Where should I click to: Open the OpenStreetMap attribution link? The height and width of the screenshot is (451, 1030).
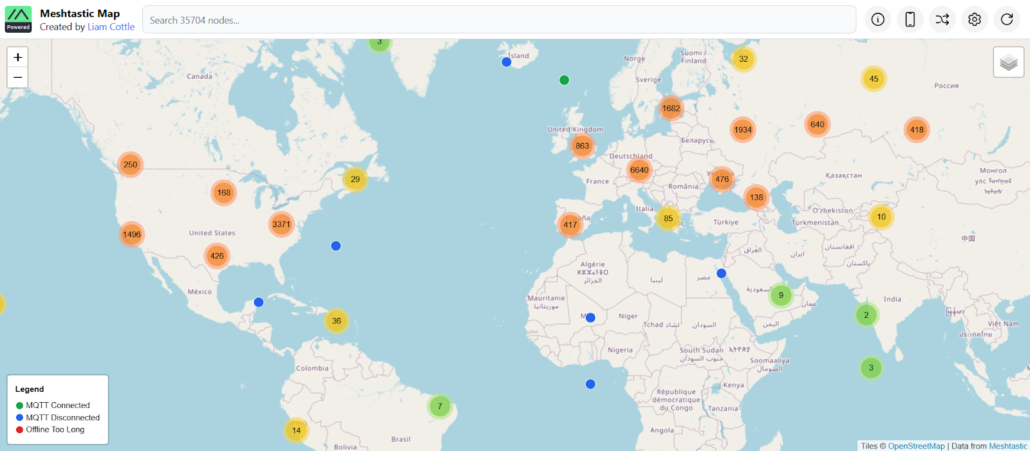915,445
